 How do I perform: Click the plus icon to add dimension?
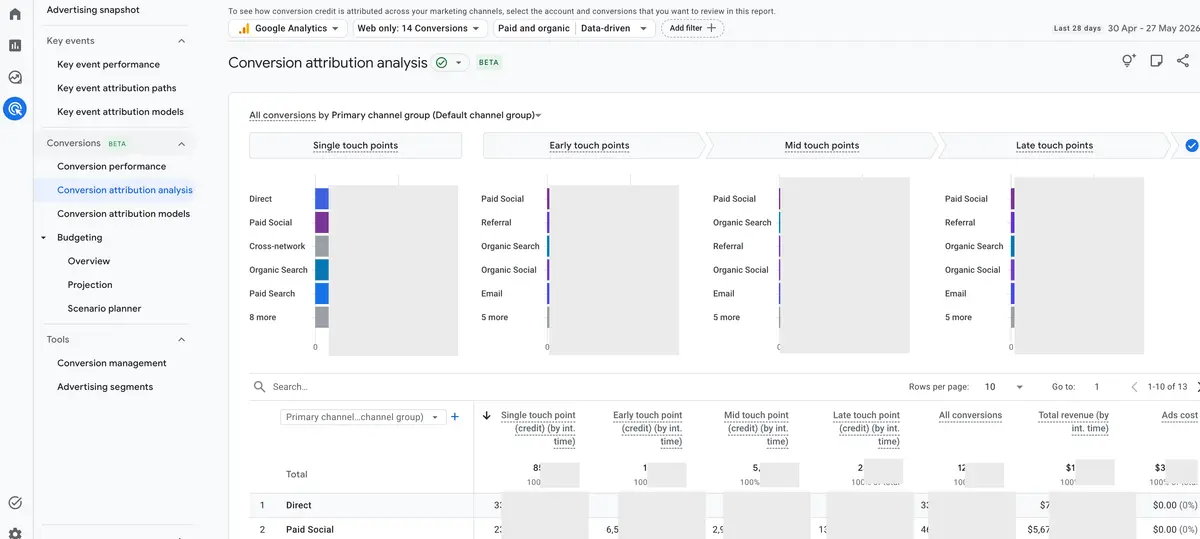[455, 417]
